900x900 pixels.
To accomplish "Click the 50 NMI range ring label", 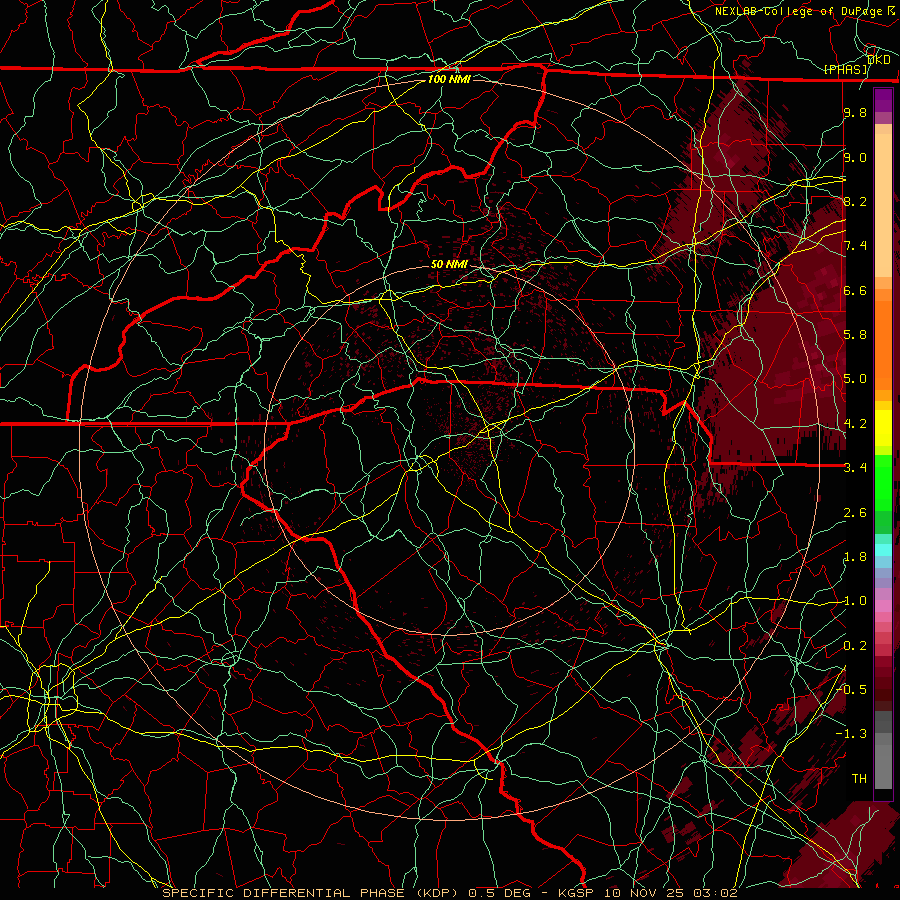I will click(449, 264).
